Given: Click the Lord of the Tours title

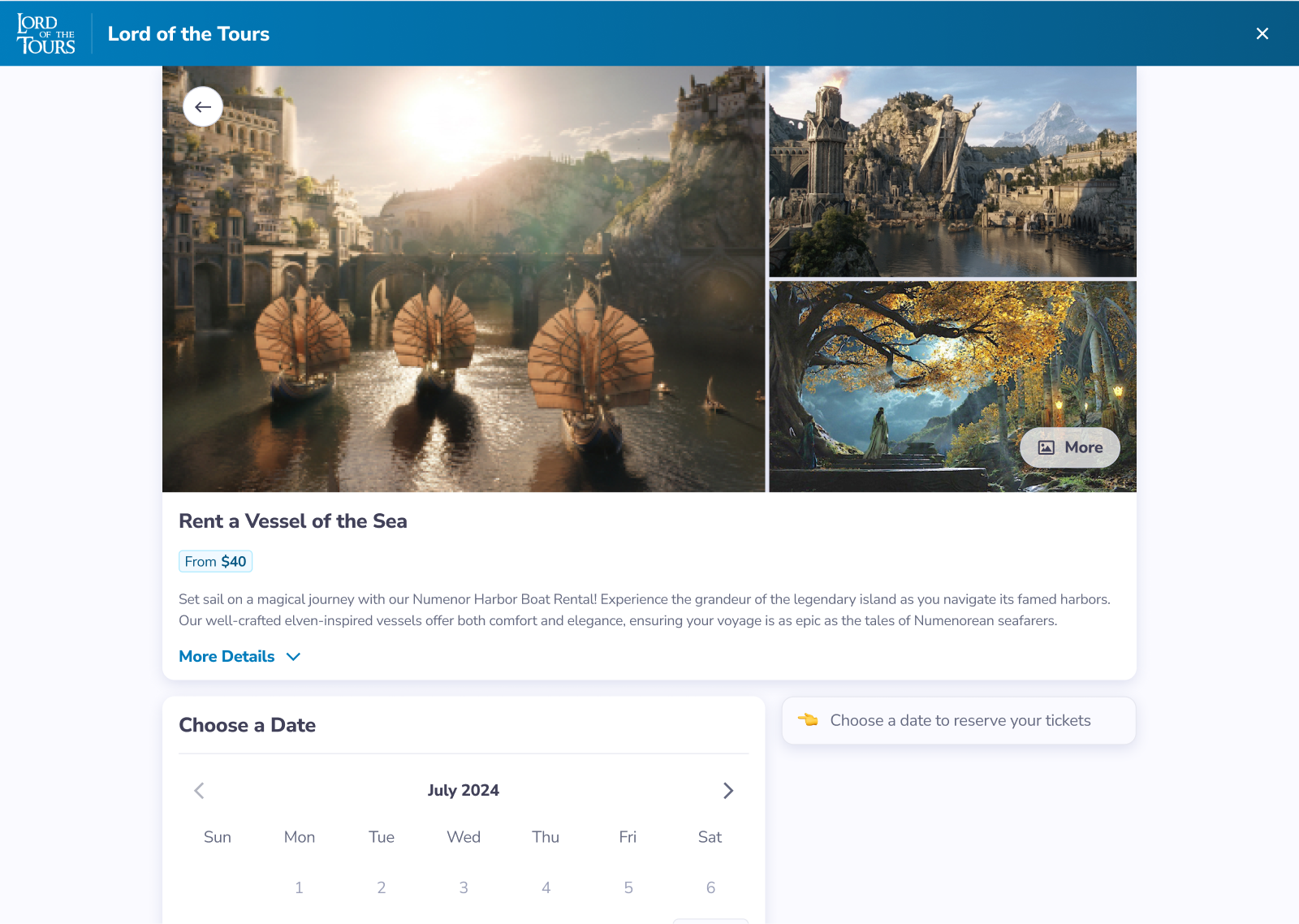Looking at the screenshot, I should pos(188,34).
